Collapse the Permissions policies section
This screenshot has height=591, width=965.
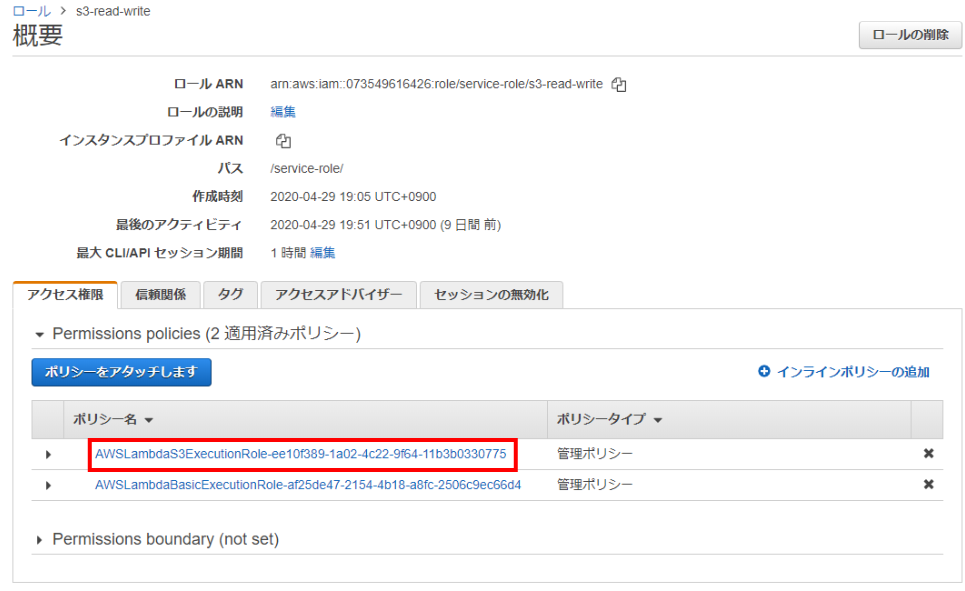pos(39,334)
